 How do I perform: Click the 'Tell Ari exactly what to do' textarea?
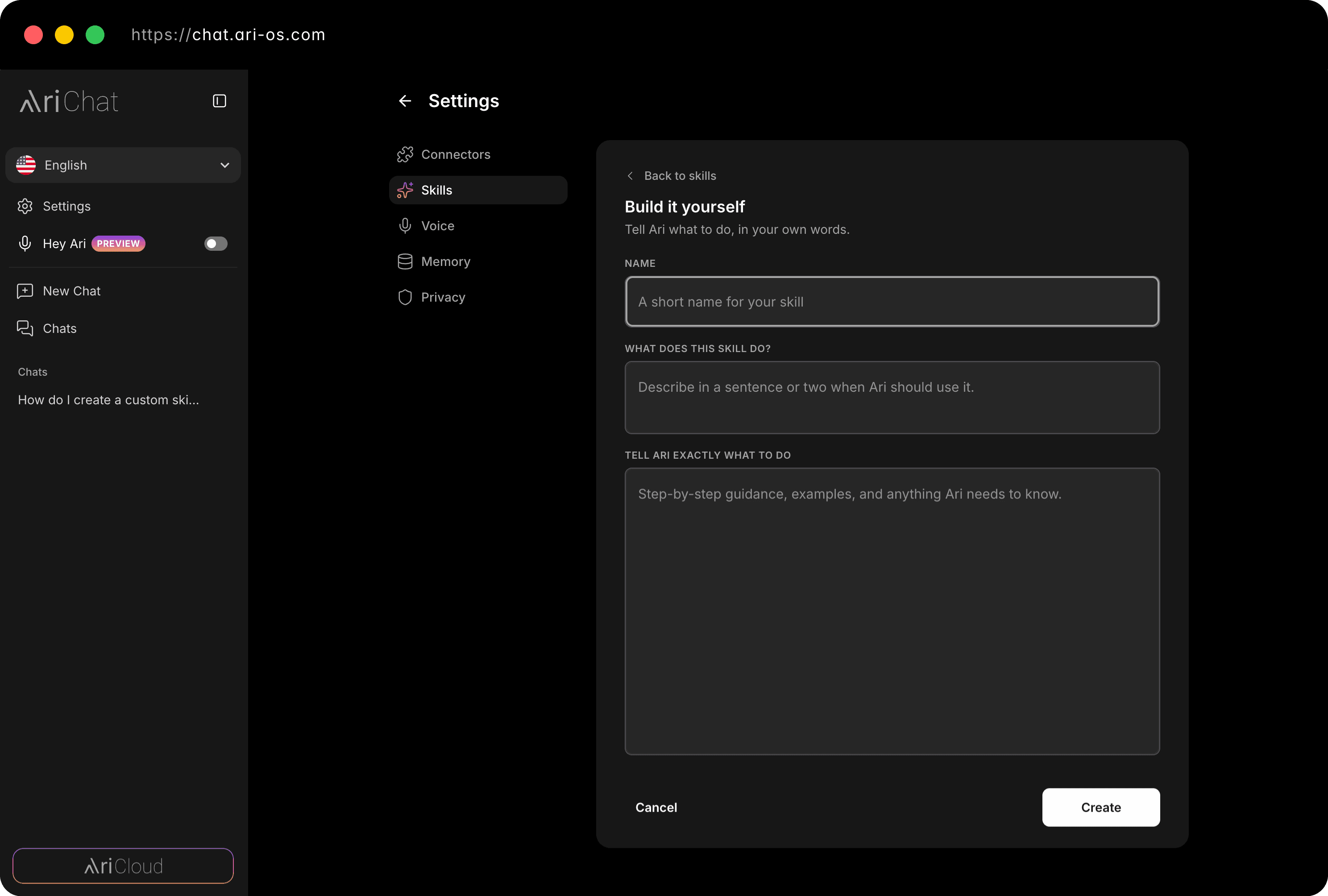point(892,611)
